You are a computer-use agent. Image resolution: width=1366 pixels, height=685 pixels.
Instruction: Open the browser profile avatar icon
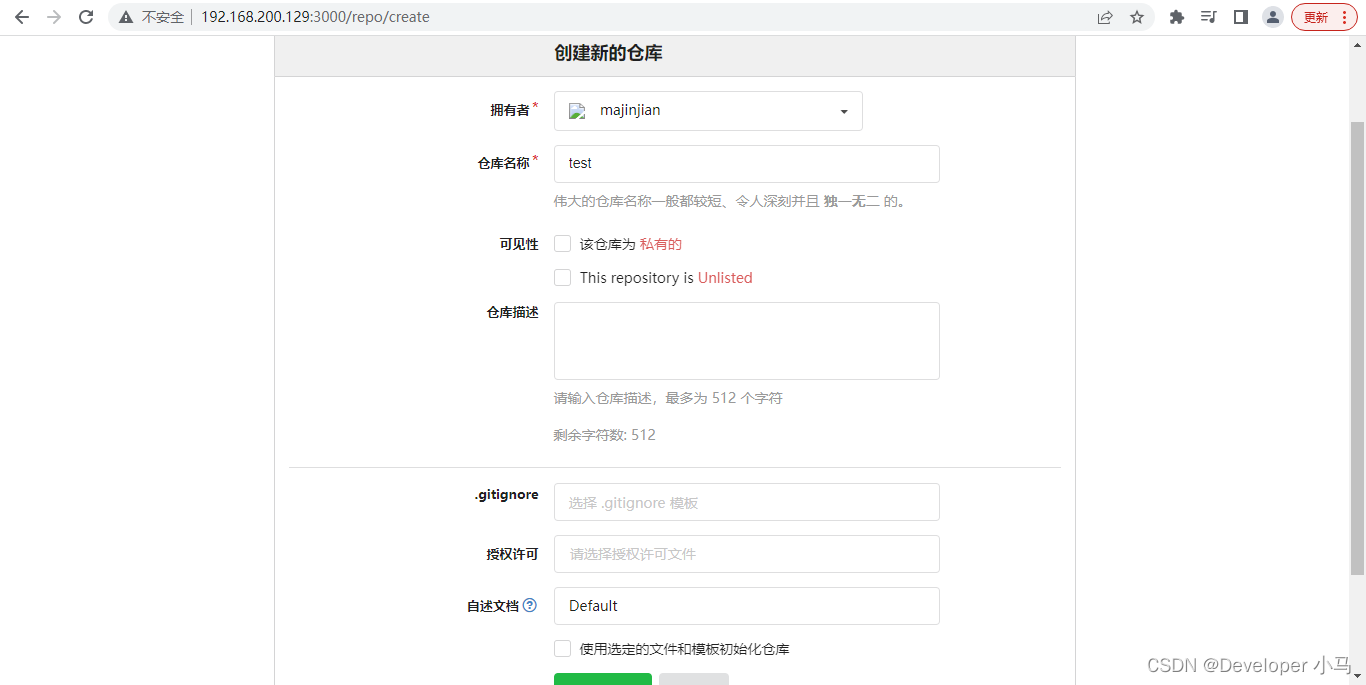tap(1273, 17)
